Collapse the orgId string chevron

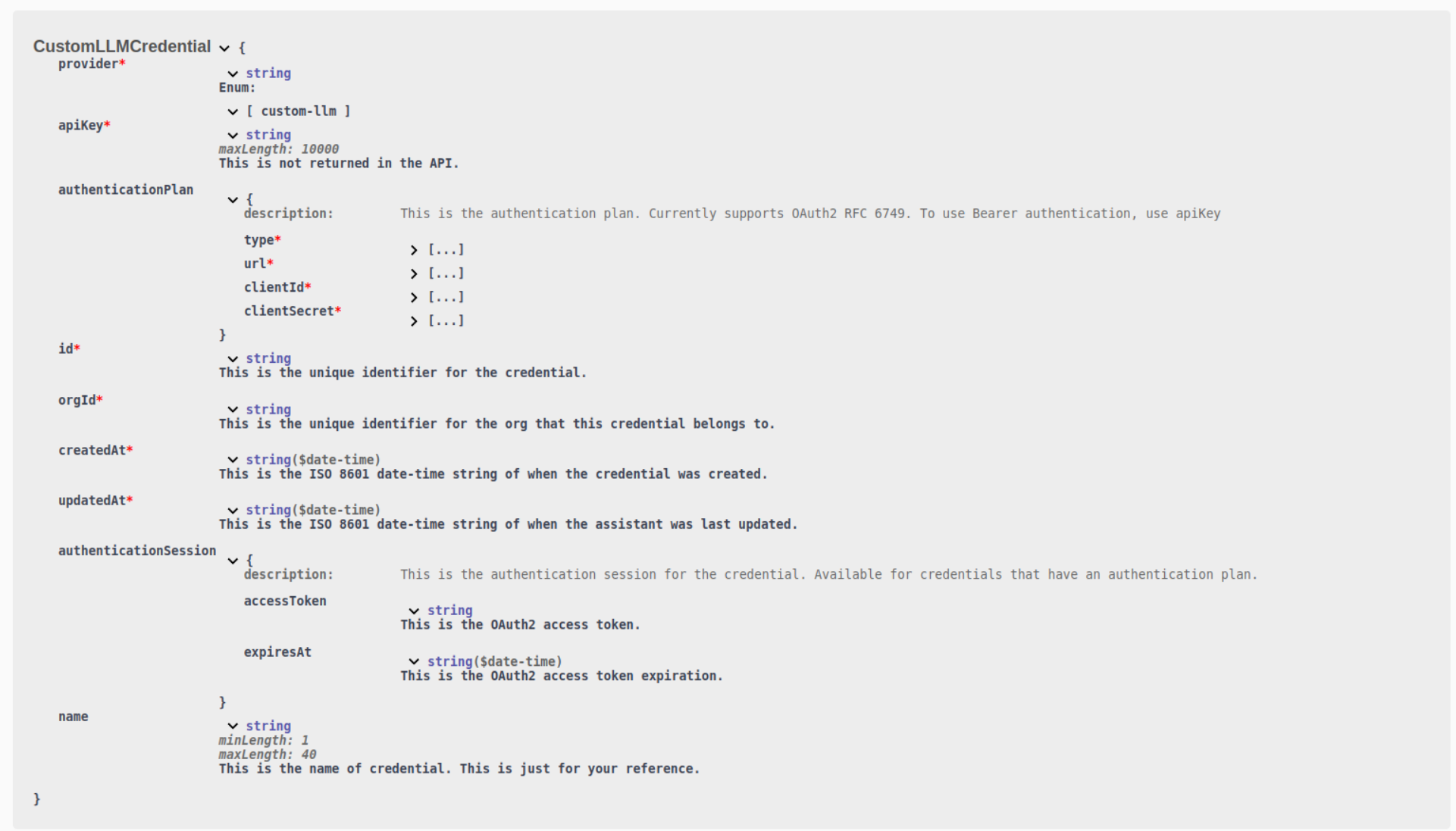(x=233, y=410)
